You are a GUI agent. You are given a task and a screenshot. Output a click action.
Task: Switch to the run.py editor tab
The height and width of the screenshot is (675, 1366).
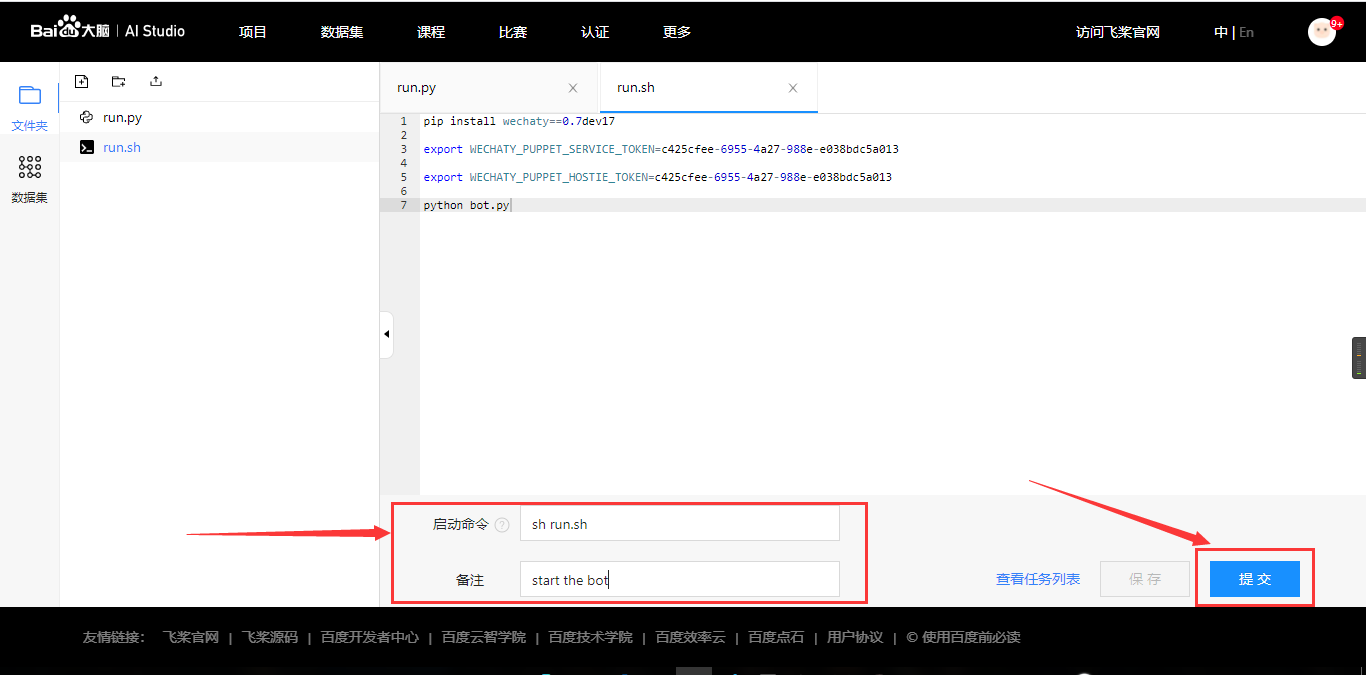point(489,88)
